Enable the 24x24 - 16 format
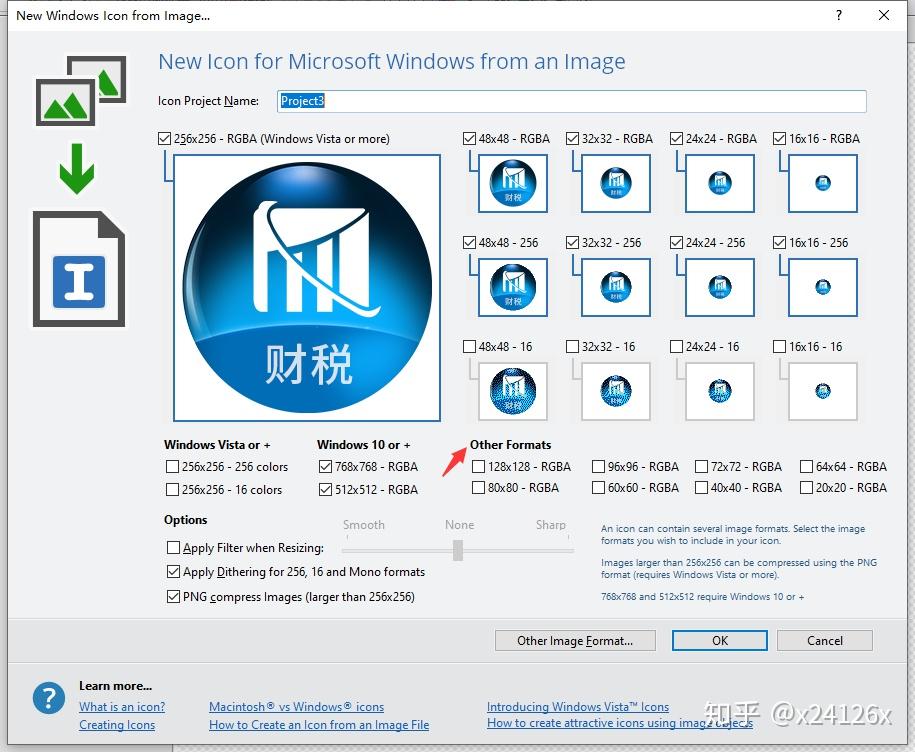The height and width of the screenshot is (752, 915). tap(676, 347)
